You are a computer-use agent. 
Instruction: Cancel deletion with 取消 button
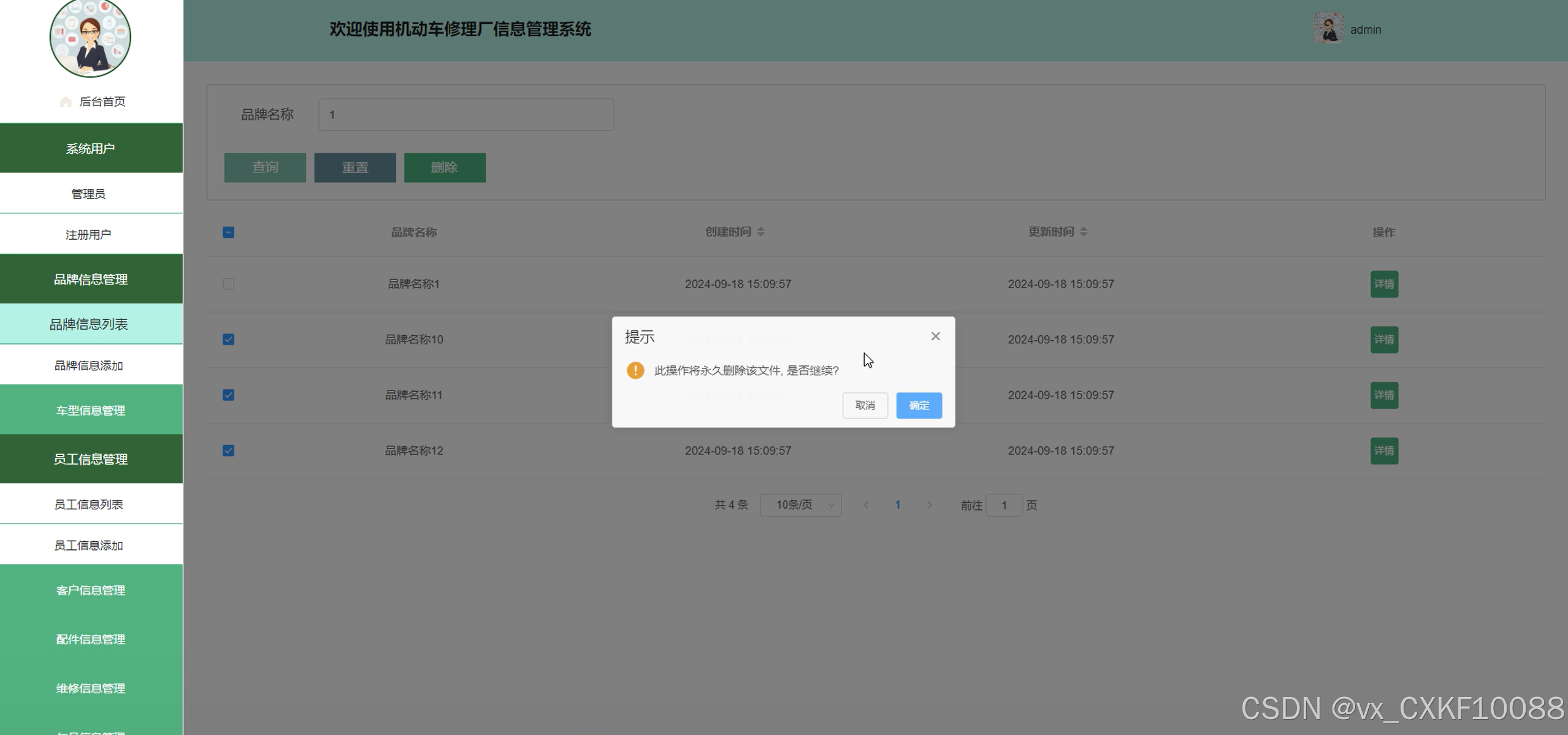pyautogui.click(x=864, y=405)
